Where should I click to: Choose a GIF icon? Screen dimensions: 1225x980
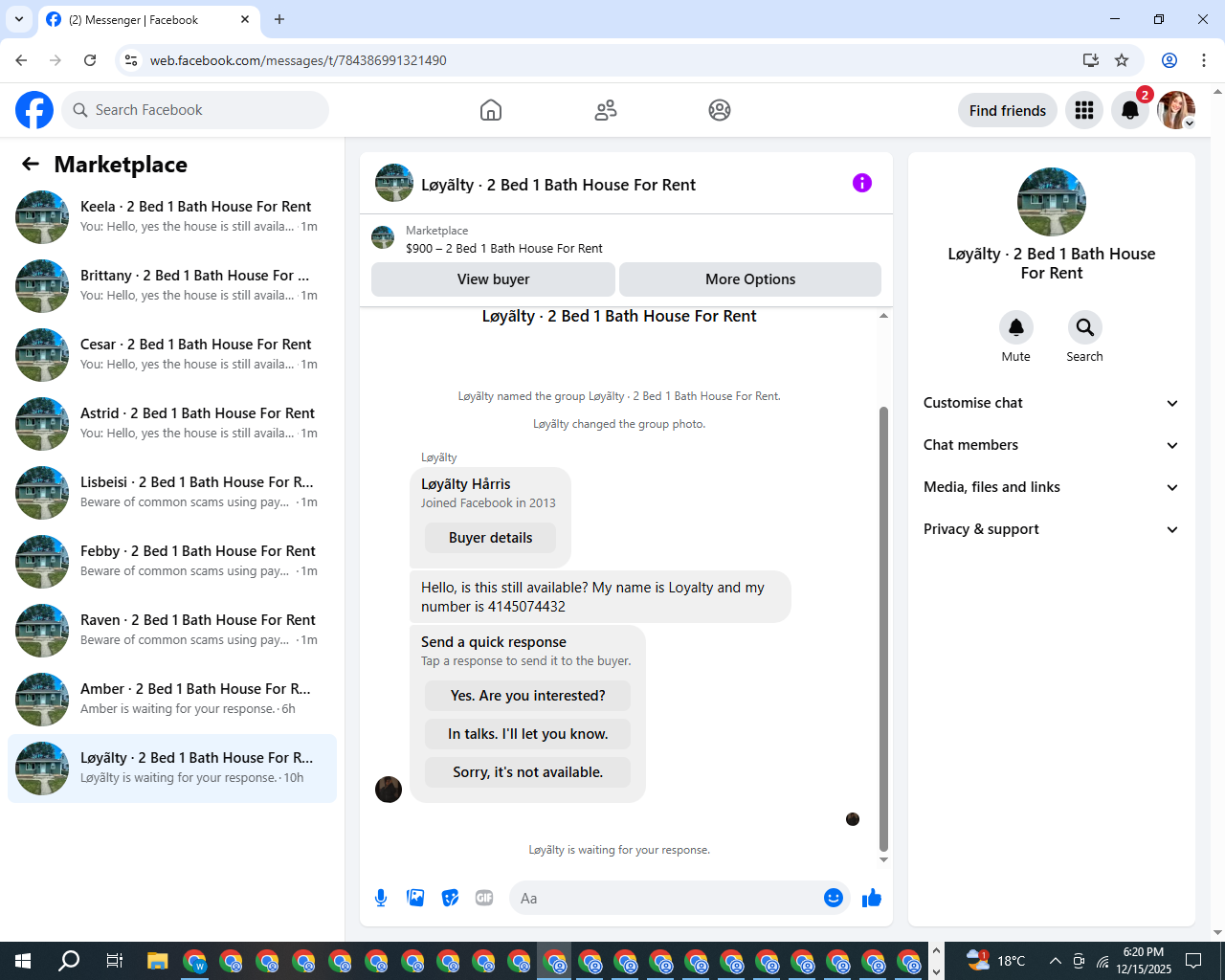(484, 898)
